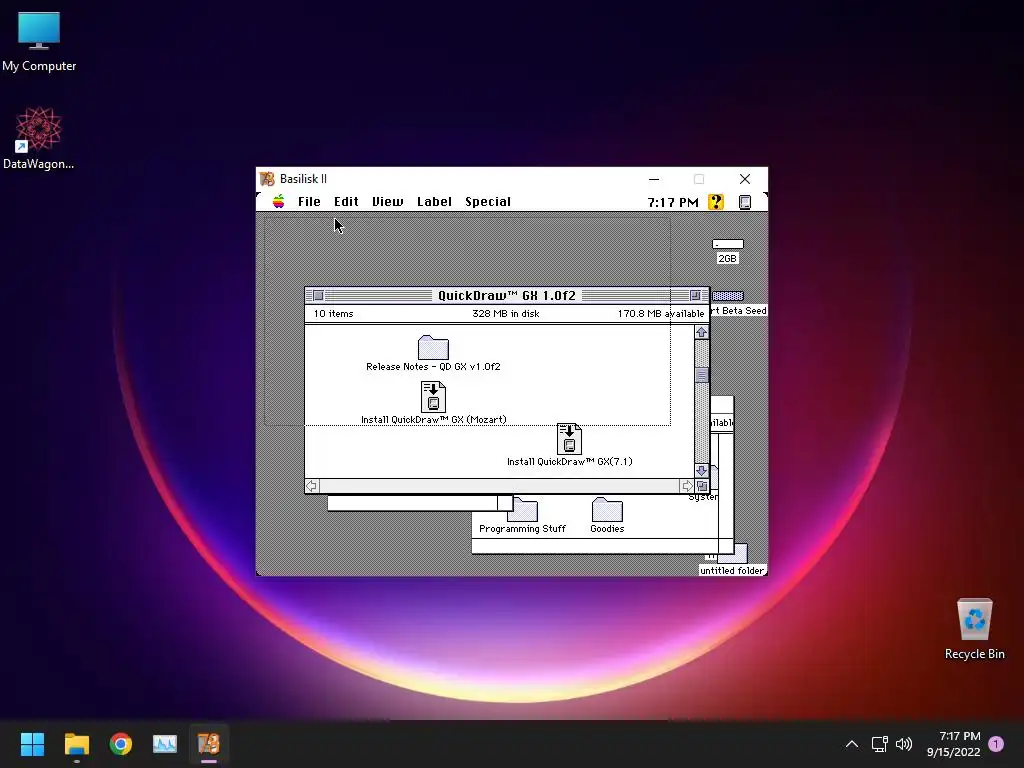
Task: Click the QuickDraw GX 1.0f2 title bar
Action: pos(507,295)
